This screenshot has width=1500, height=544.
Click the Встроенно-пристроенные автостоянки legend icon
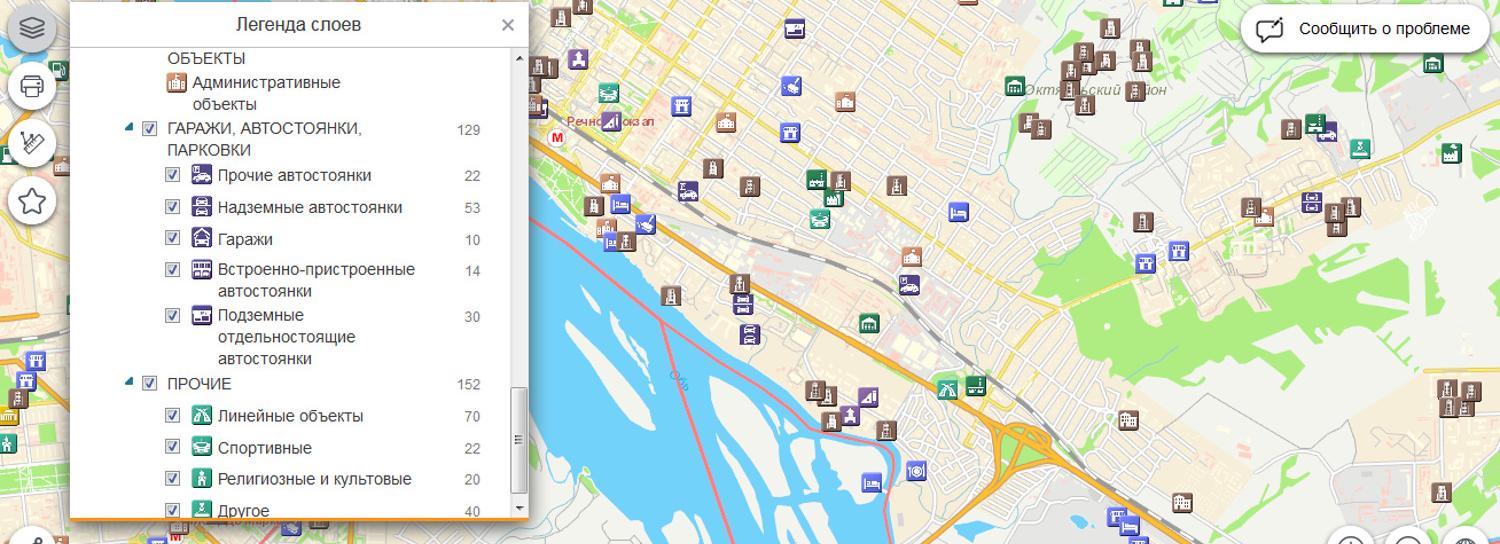202,270
